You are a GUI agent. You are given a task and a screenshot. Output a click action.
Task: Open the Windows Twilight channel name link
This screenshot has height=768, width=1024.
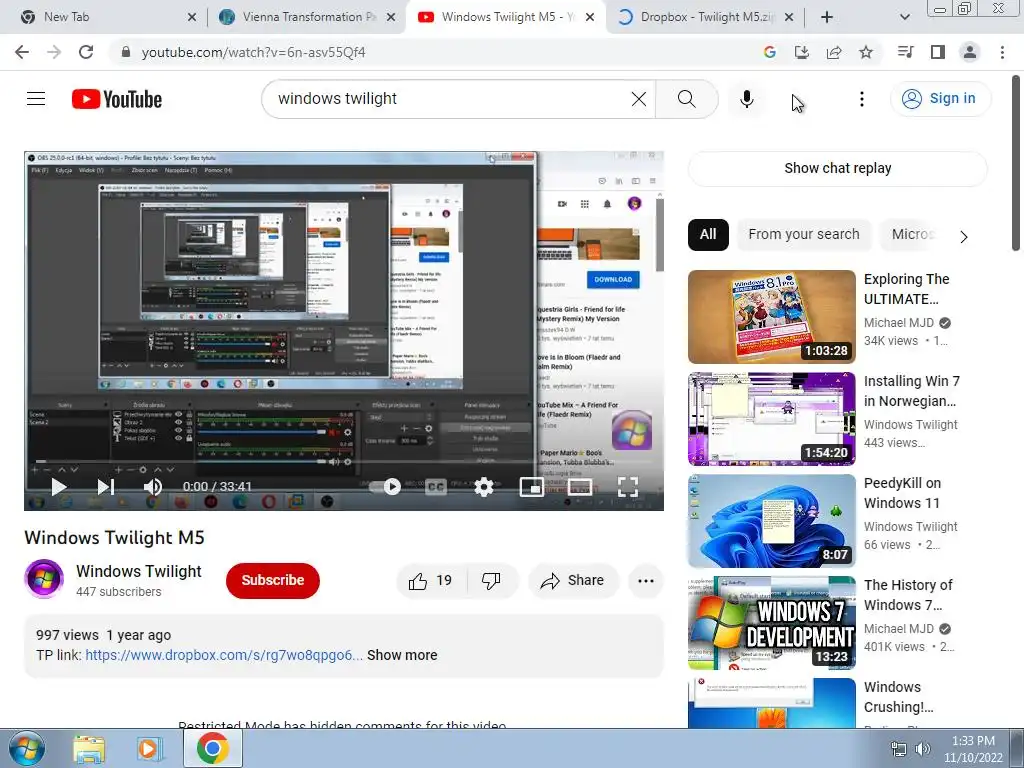point(138,571)
